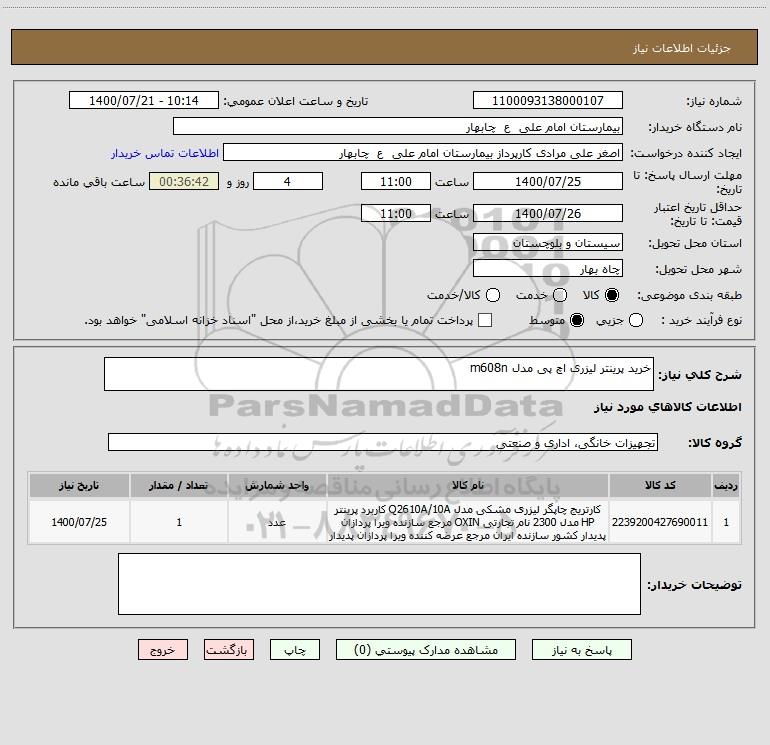Open the اطلاعات تماس خریدار link
The height and width of the screenshot is (745, 770).
click(165, 153)
